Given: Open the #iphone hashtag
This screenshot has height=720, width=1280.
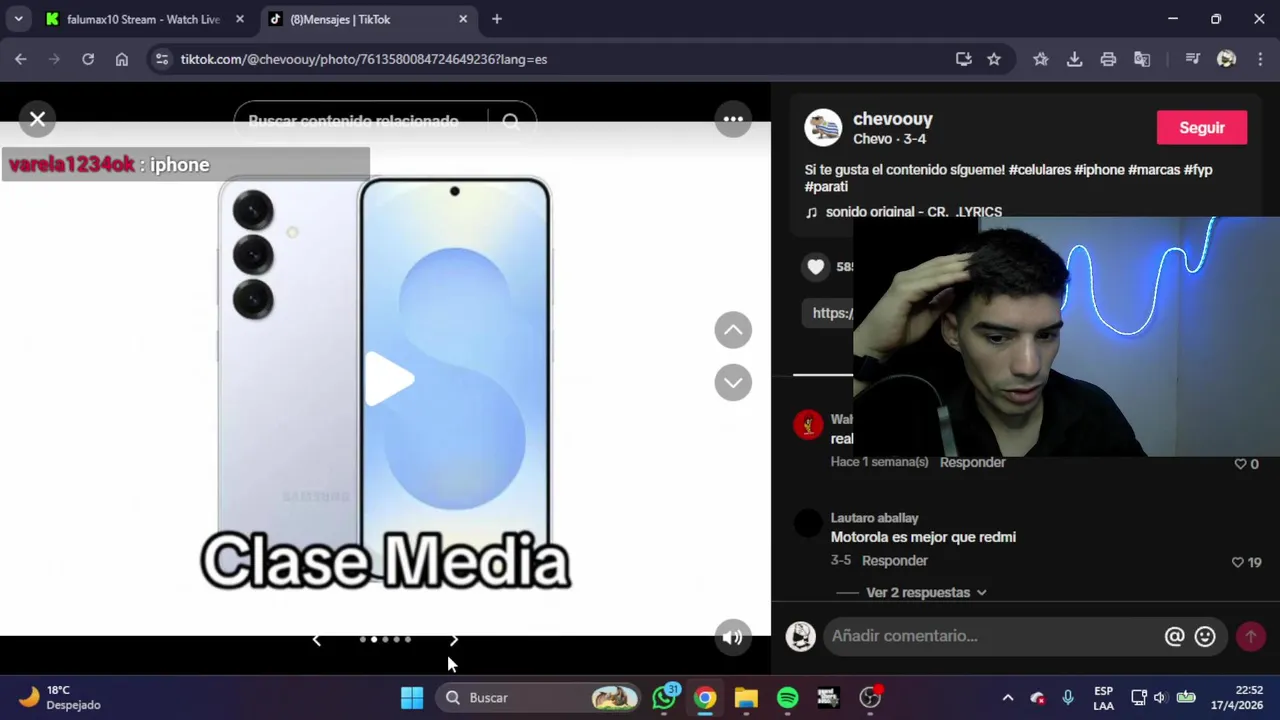Looking at the screenshot, I should [1100, 170].
